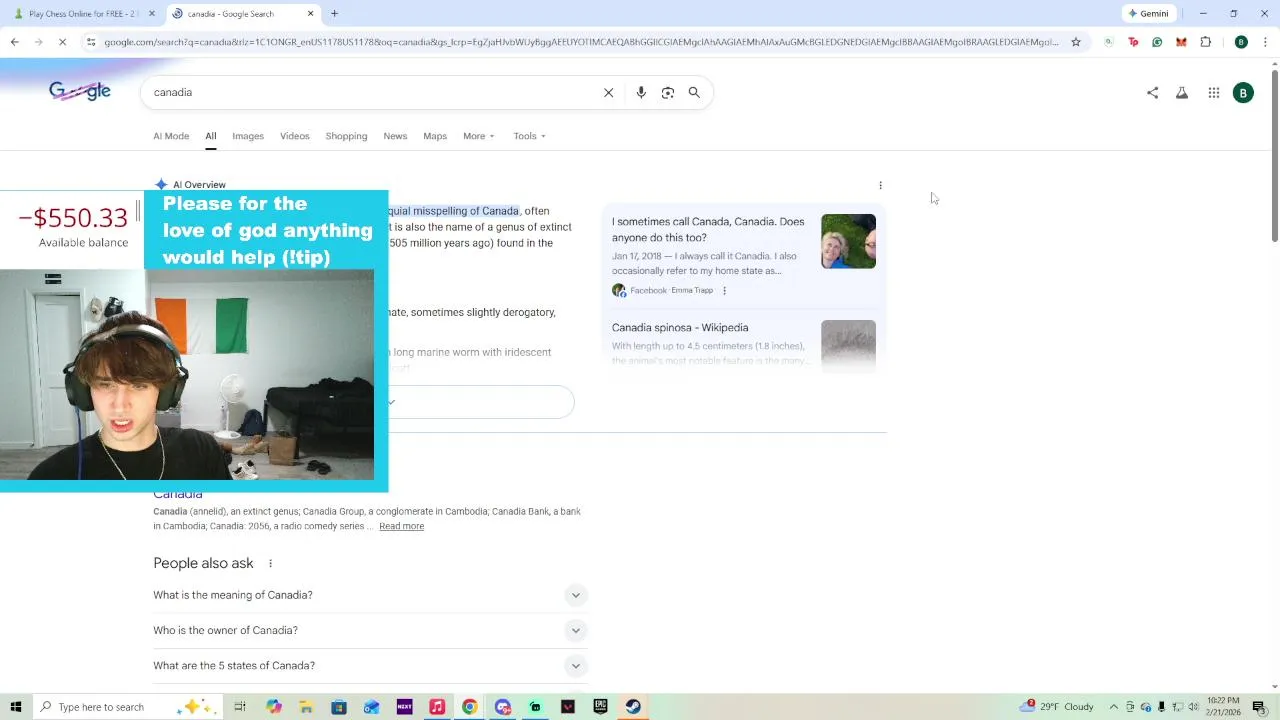
Task: Open the Google apps grid
Action: (1213, 93)
